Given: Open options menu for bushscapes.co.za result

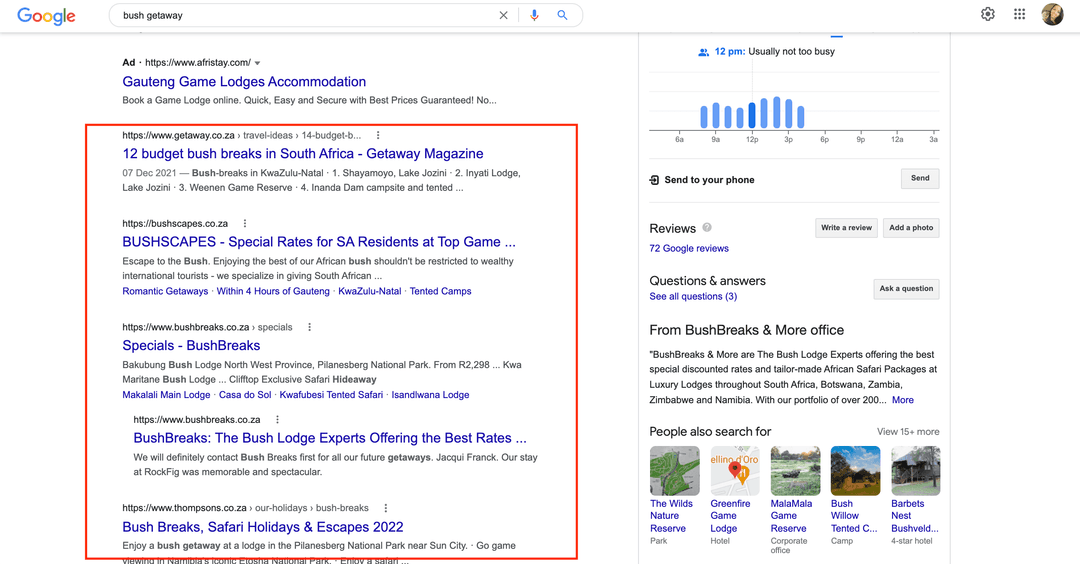Looking at the screenshot, I should pos(245,224).
